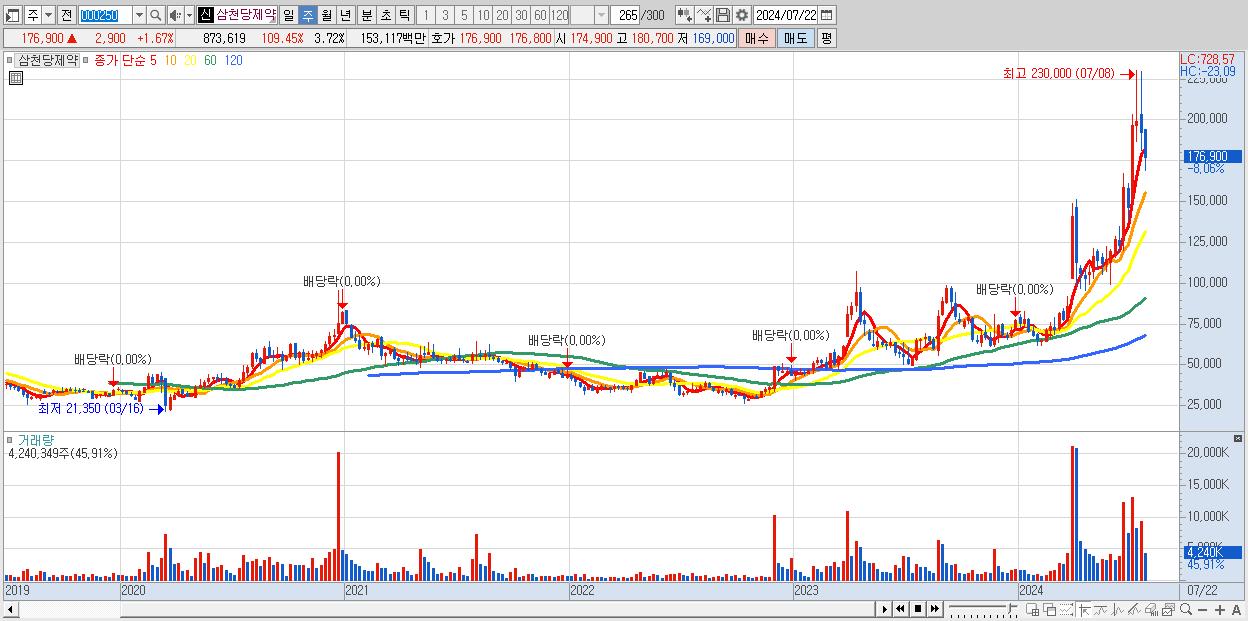The image size is (1248, 621).
Task: Zoom out chart with the minus icon
Action: 1202,609
